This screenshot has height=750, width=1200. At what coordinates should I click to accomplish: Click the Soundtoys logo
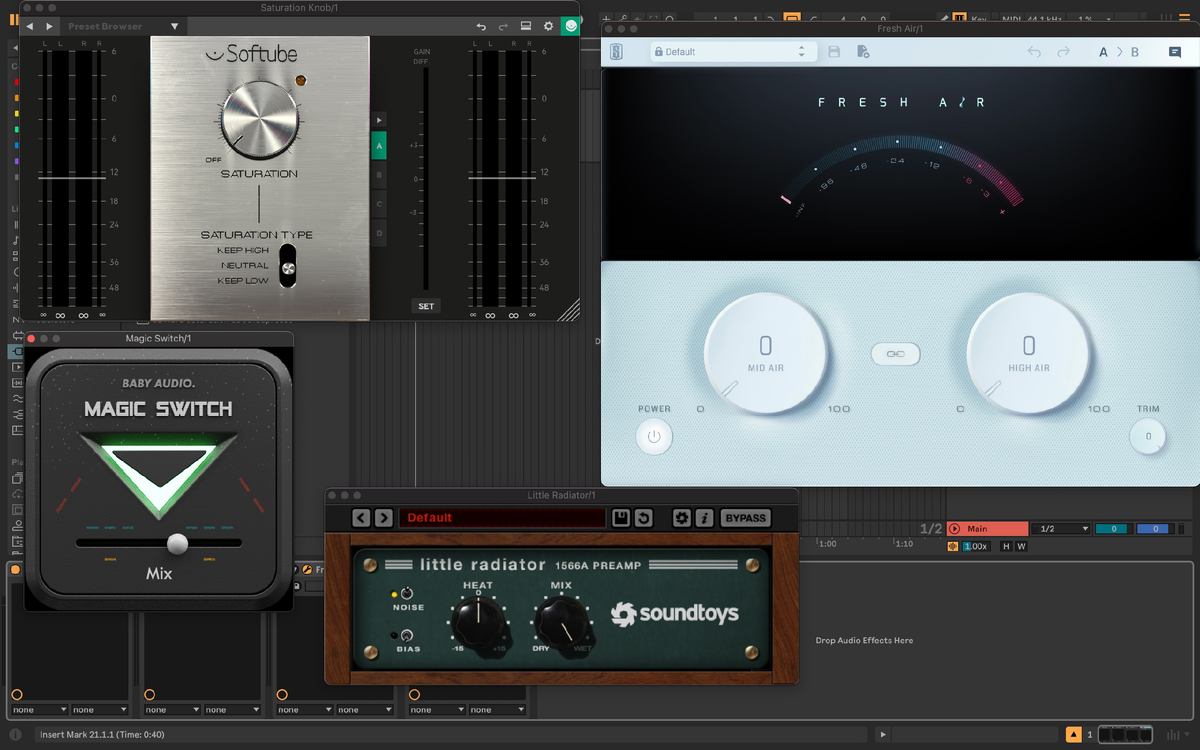pyautogui.click(x=675, y=613)
